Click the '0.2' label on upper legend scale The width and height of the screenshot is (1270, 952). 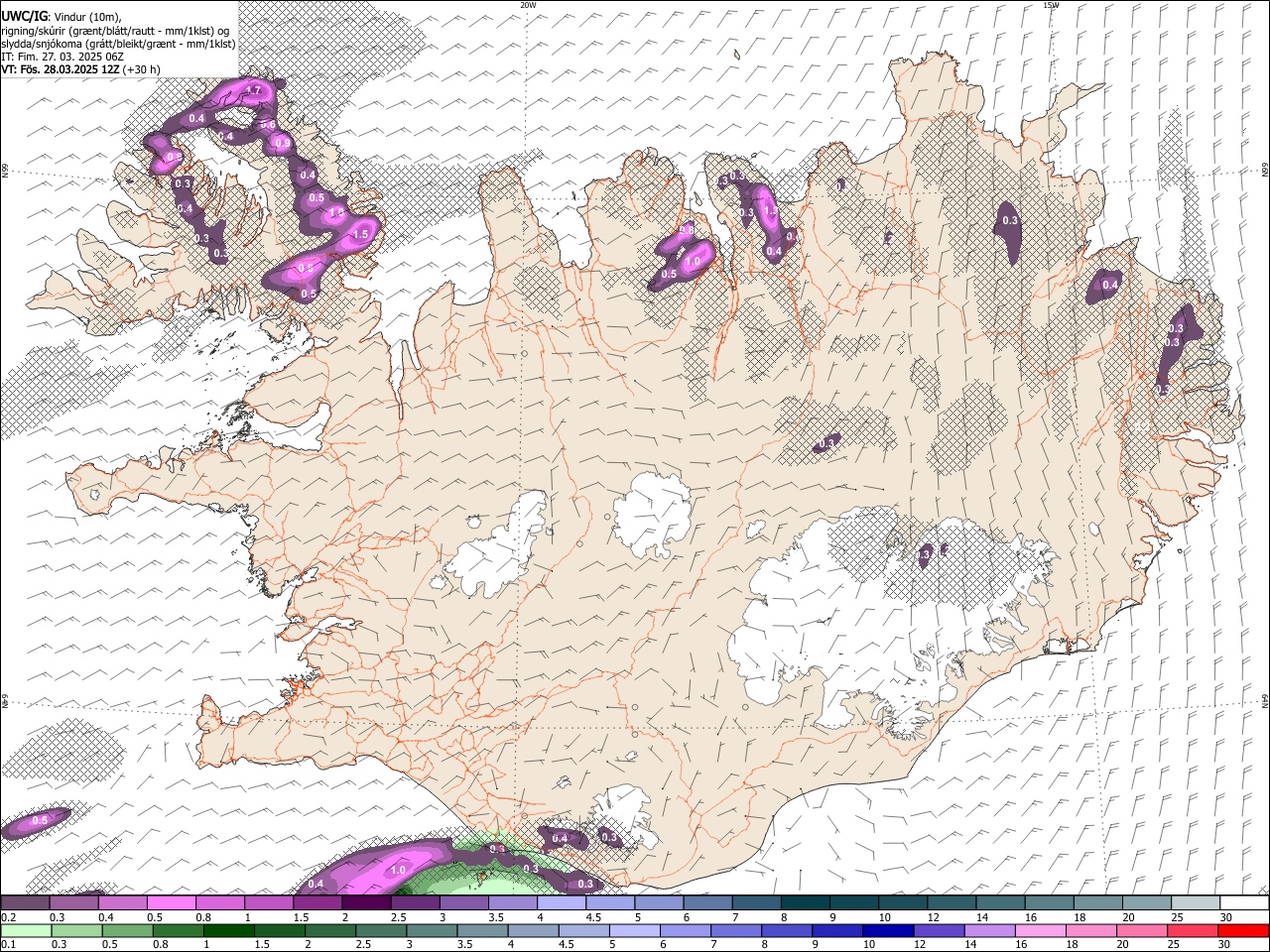(8, 917)
